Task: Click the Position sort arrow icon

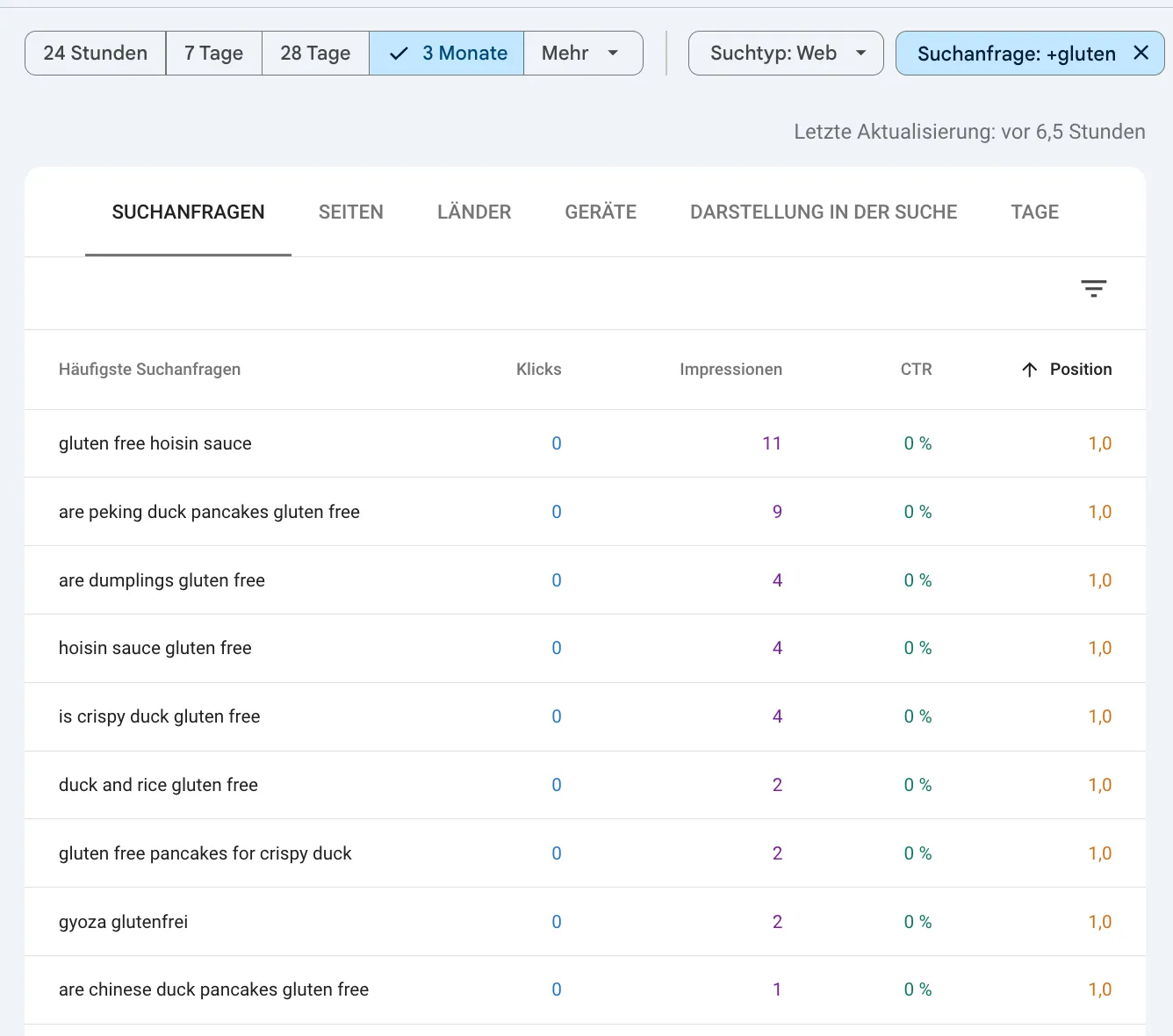Action: (x=1030, y=370)
